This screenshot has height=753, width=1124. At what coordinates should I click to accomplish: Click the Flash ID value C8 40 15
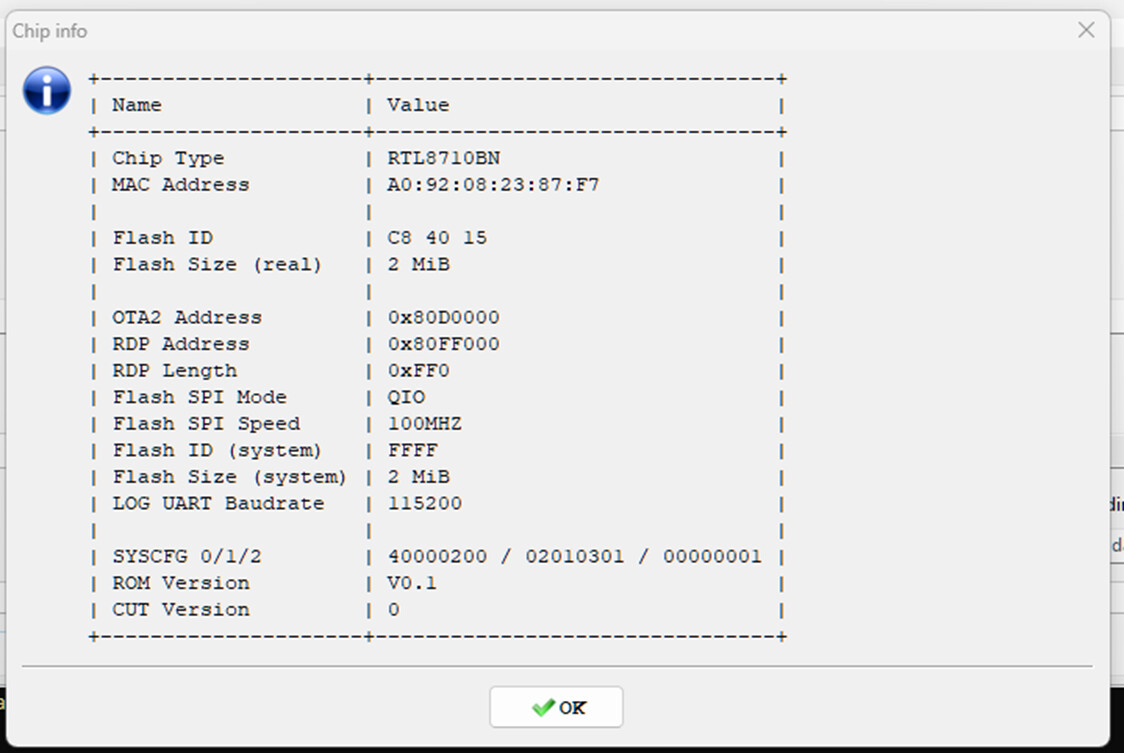pos(437,237)
